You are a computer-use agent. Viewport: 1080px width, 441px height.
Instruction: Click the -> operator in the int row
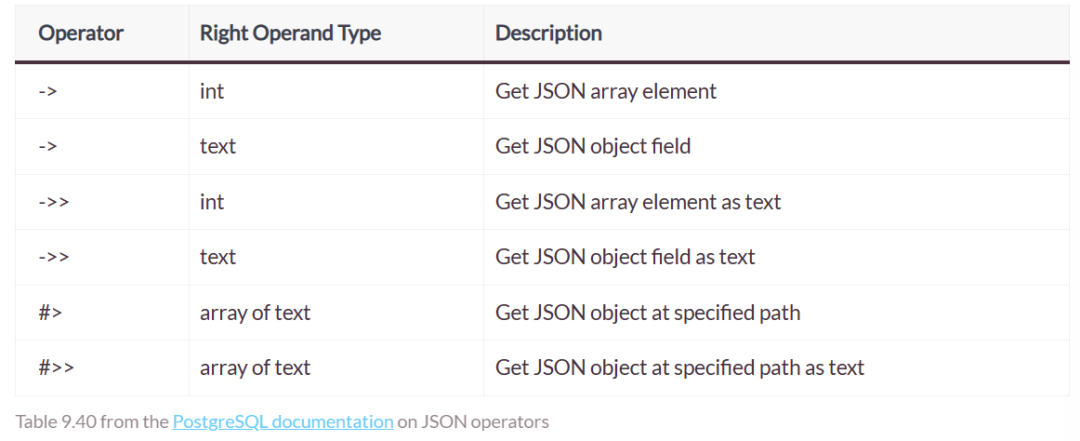coord(48,91)
